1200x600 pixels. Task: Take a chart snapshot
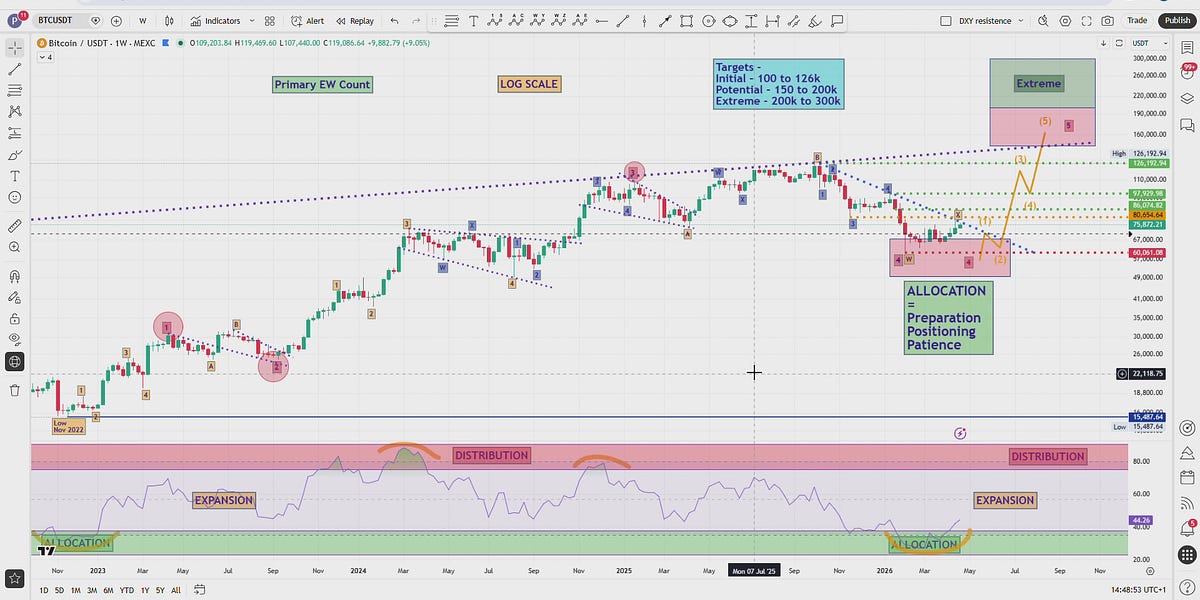point(1108,20)
